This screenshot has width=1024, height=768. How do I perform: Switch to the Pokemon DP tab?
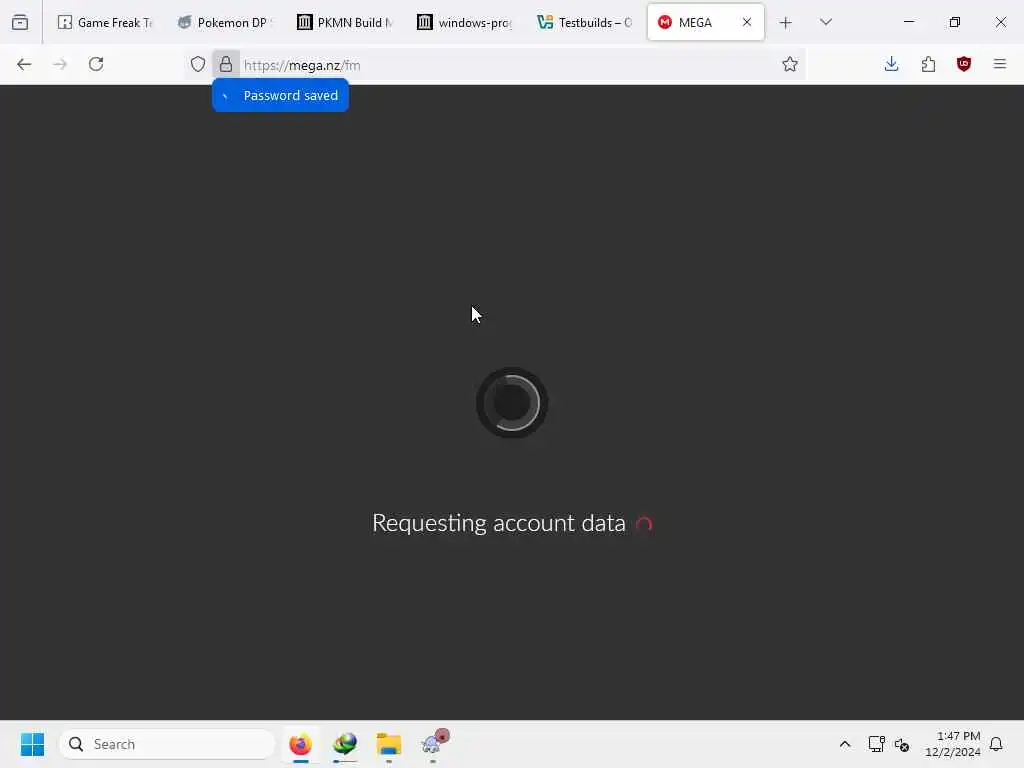(x=224, y=22)
